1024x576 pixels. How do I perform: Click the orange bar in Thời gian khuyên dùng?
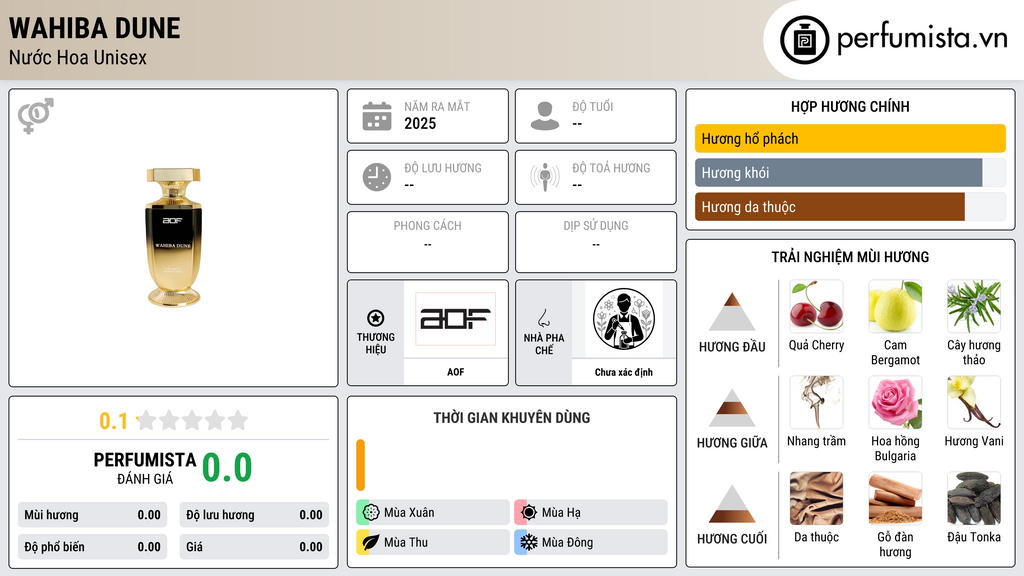click(x=360, y=465)
